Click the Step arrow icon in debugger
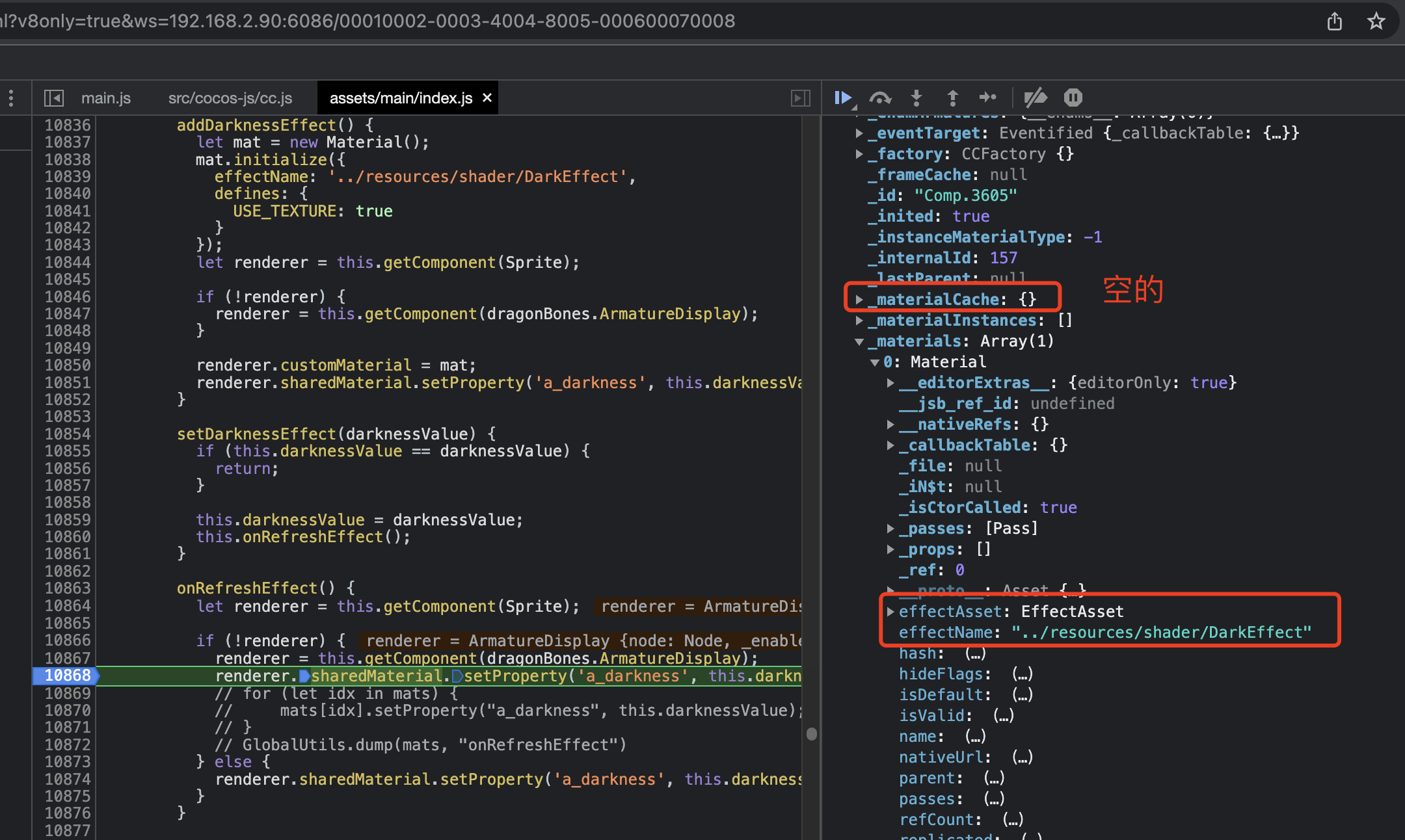1405x840 pixels. click(988, 98)
